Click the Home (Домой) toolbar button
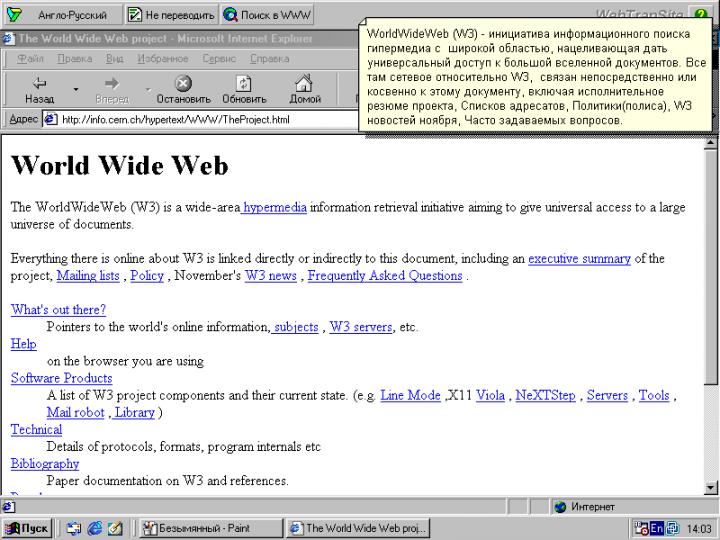 [305, 90]
